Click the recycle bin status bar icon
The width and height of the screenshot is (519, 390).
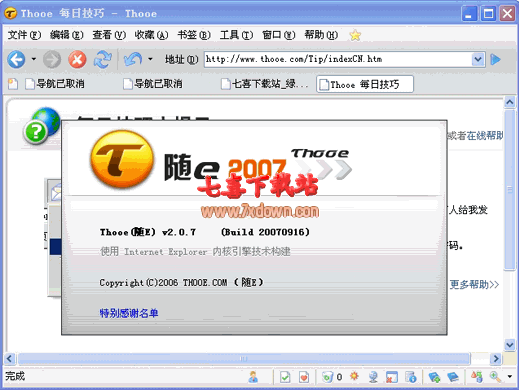coord(327,377)
